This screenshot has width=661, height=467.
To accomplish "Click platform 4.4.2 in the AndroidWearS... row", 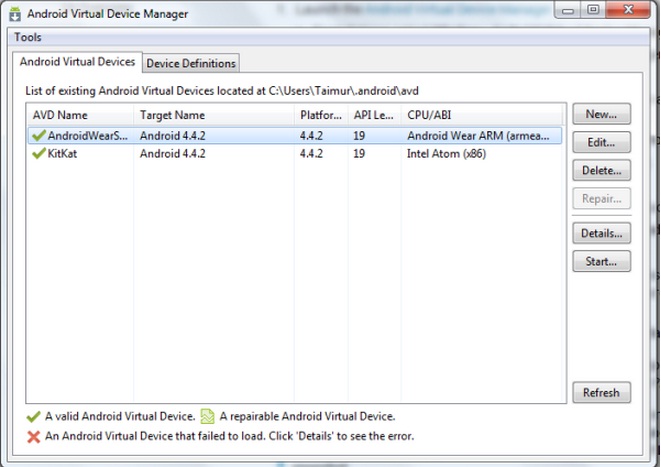I will 312,136.
